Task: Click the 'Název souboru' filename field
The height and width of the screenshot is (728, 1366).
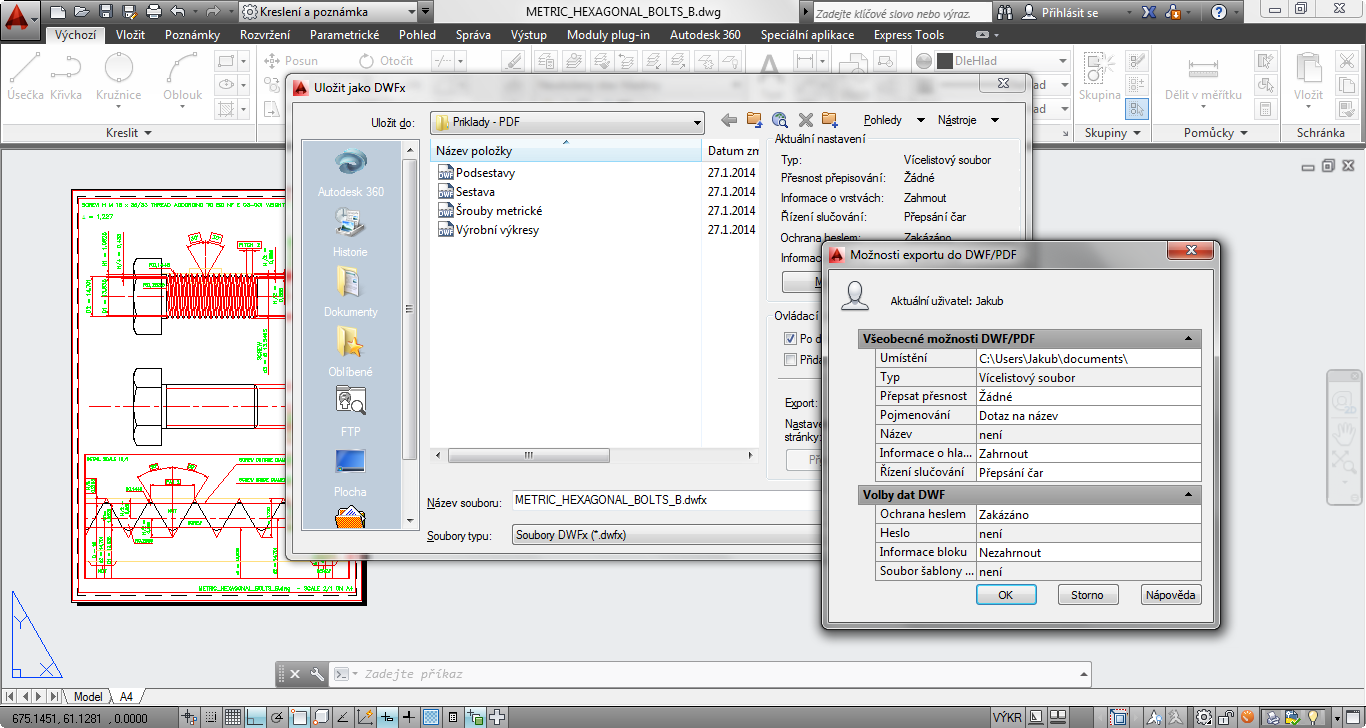Action: 660,500
